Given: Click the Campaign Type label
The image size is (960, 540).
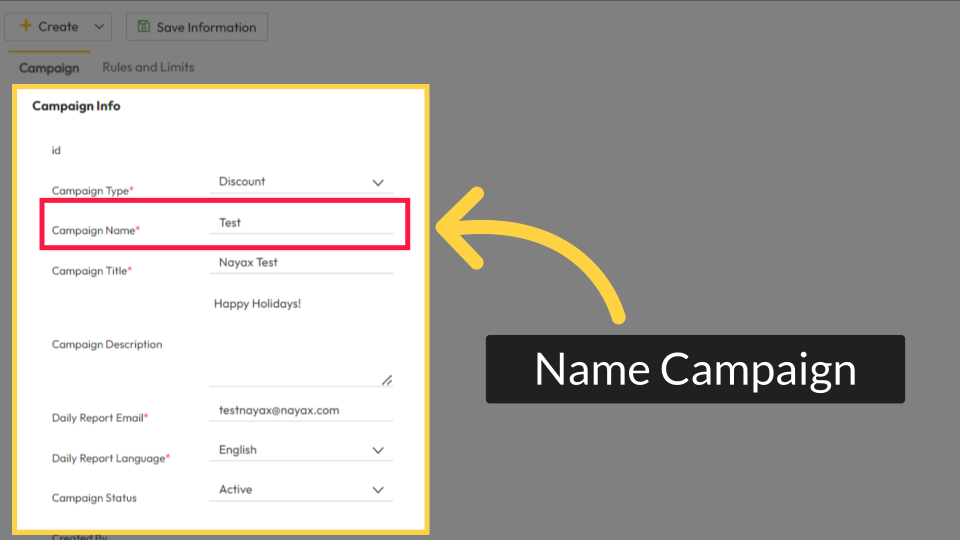Looking at the screenshot, I should pyautogui.click(x=92, y=190).
